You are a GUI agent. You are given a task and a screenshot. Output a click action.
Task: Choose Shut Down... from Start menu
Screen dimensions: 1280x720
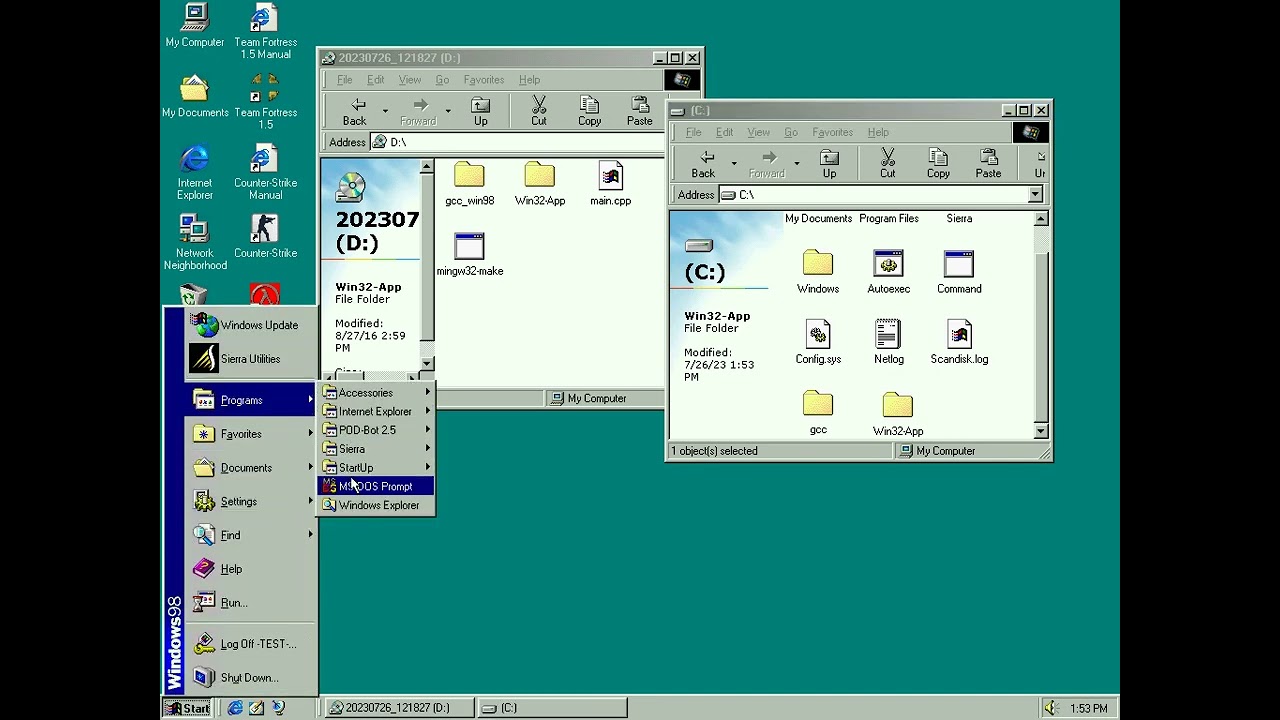pyautogui.click(x=251, y=678)
